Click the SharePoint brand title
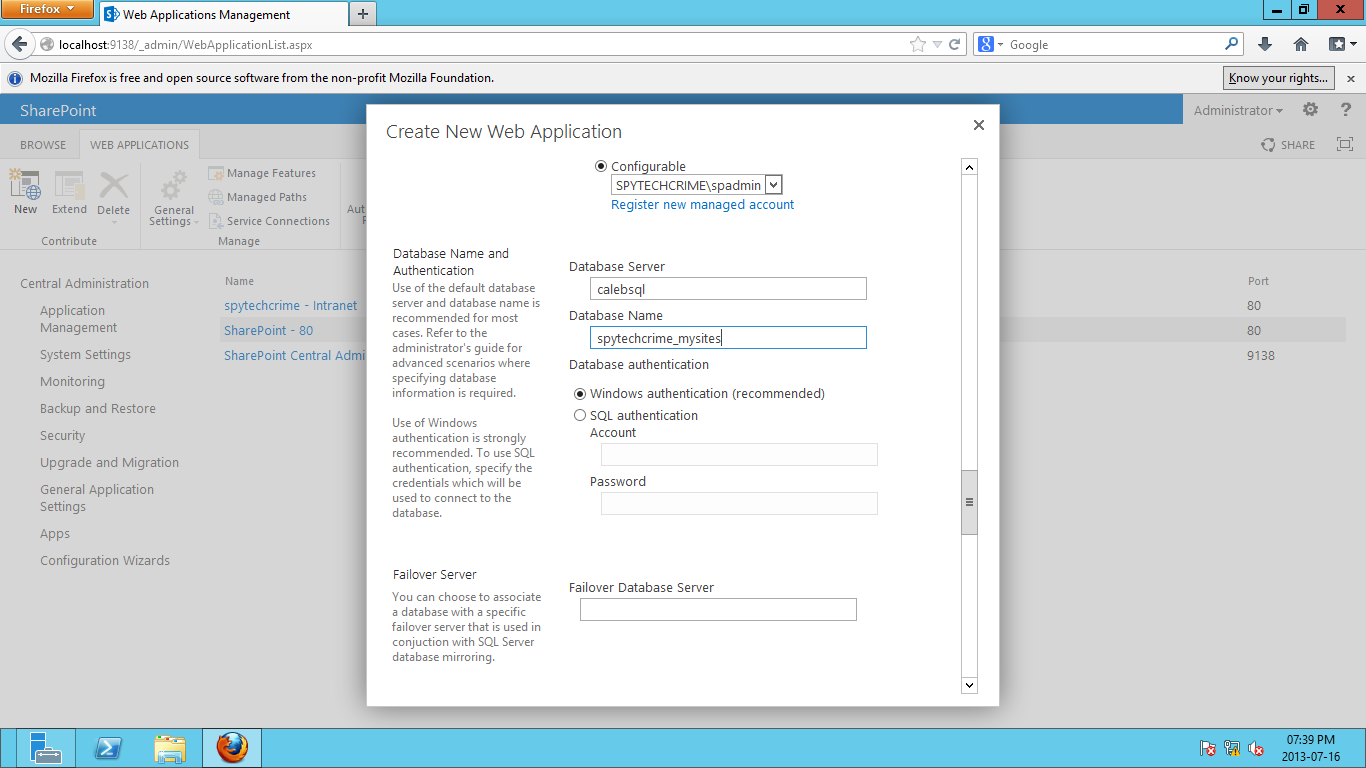1366x768 pixels. 58,110
